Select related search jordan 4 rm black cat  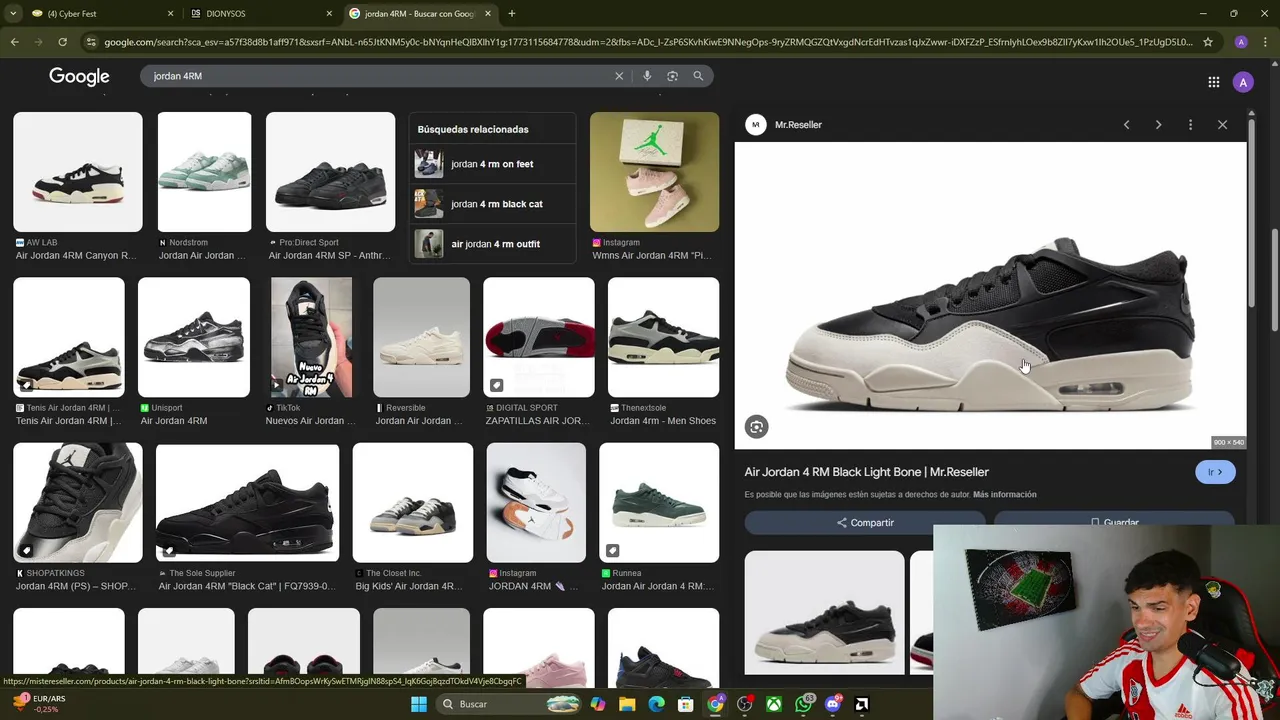(x=493, y=204)
